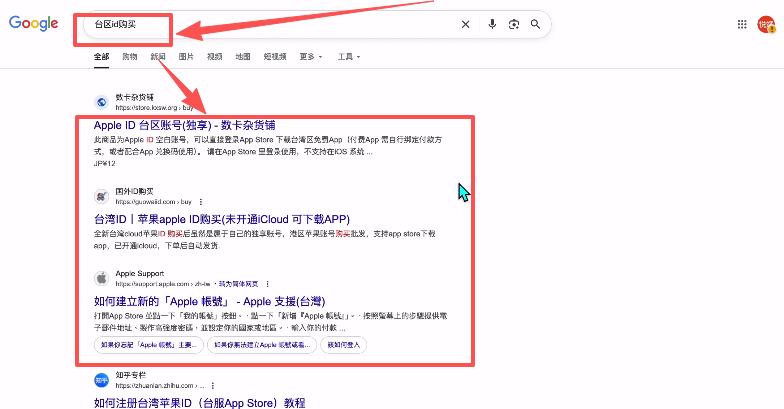Click the 該如何登入 chip
The width and height of the screenshot is (784, 409).
[x=344, y=345]
